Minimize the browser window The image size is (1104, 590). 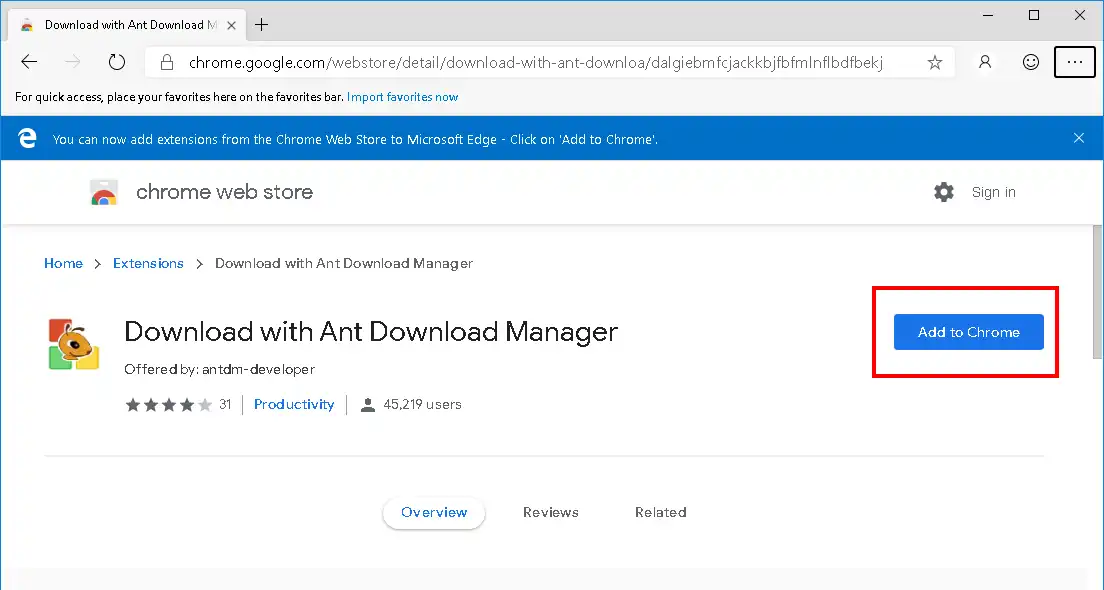click(x=988, y=15)
